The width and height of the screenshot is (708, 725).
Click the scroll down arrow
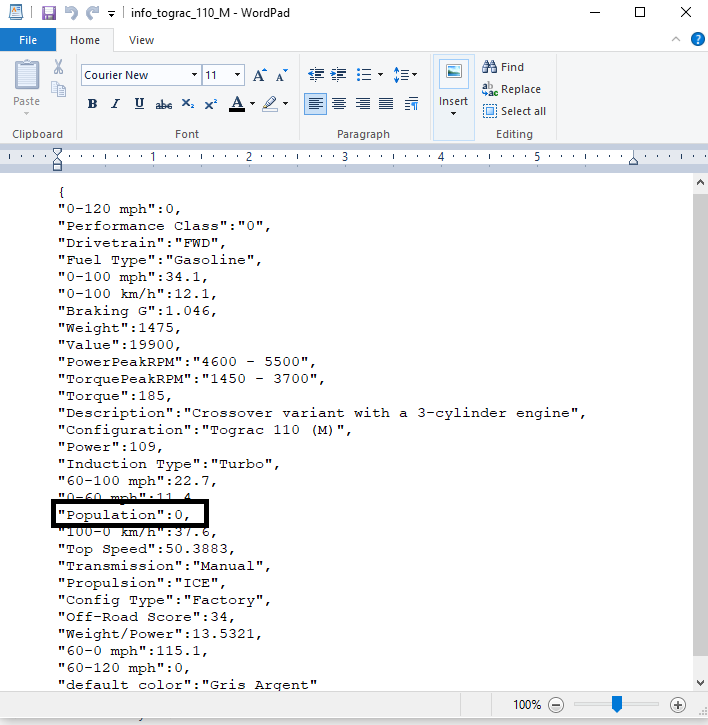pos(700,683)
